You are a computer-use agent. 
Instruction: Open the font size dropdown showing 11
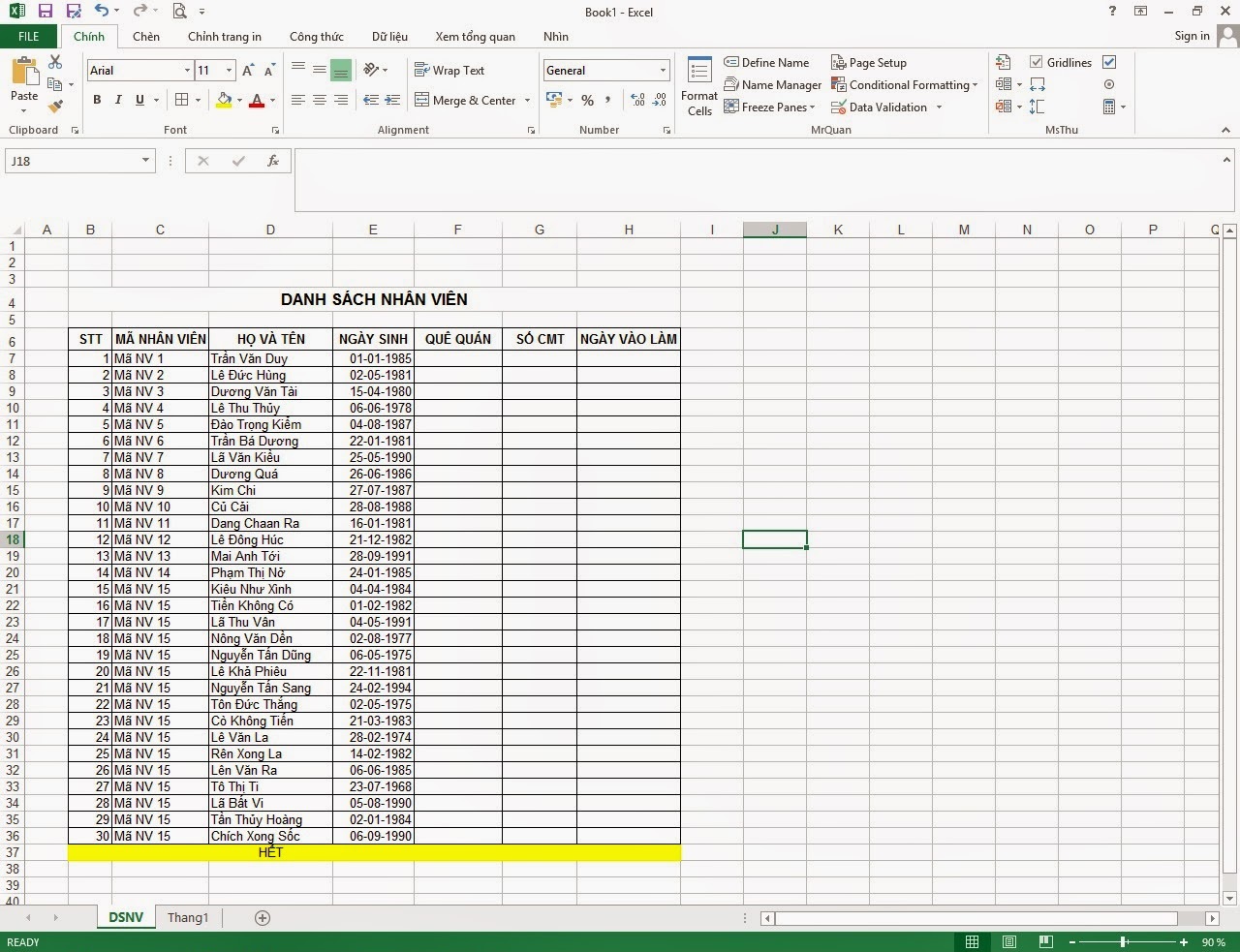(229, 70)
